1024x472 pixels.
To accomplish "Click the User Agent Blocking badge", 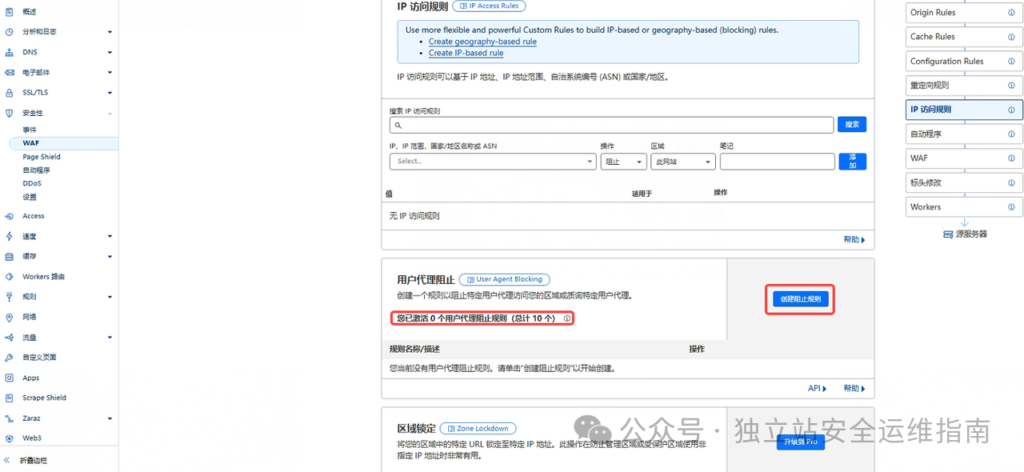I will (505, 279).
